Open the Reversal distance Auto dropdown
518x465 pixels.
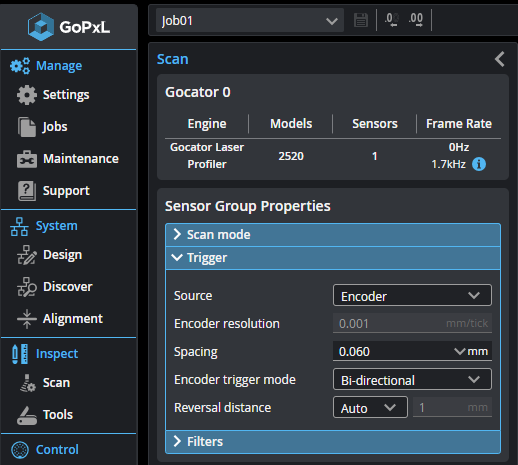click(370, 407)
